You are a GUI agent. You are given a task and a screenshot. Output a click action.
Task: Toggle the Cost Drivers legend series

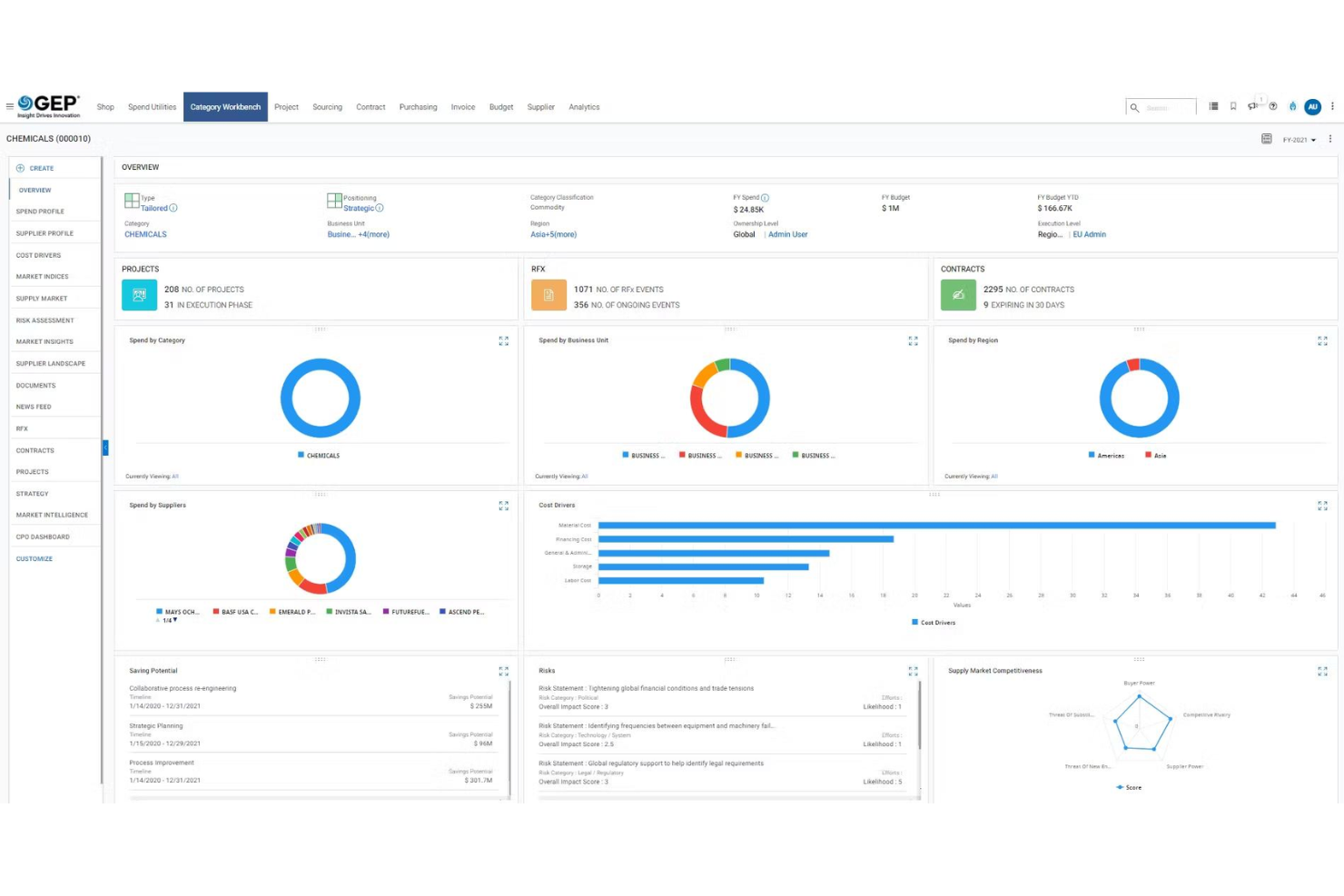(x=934, y=623)
